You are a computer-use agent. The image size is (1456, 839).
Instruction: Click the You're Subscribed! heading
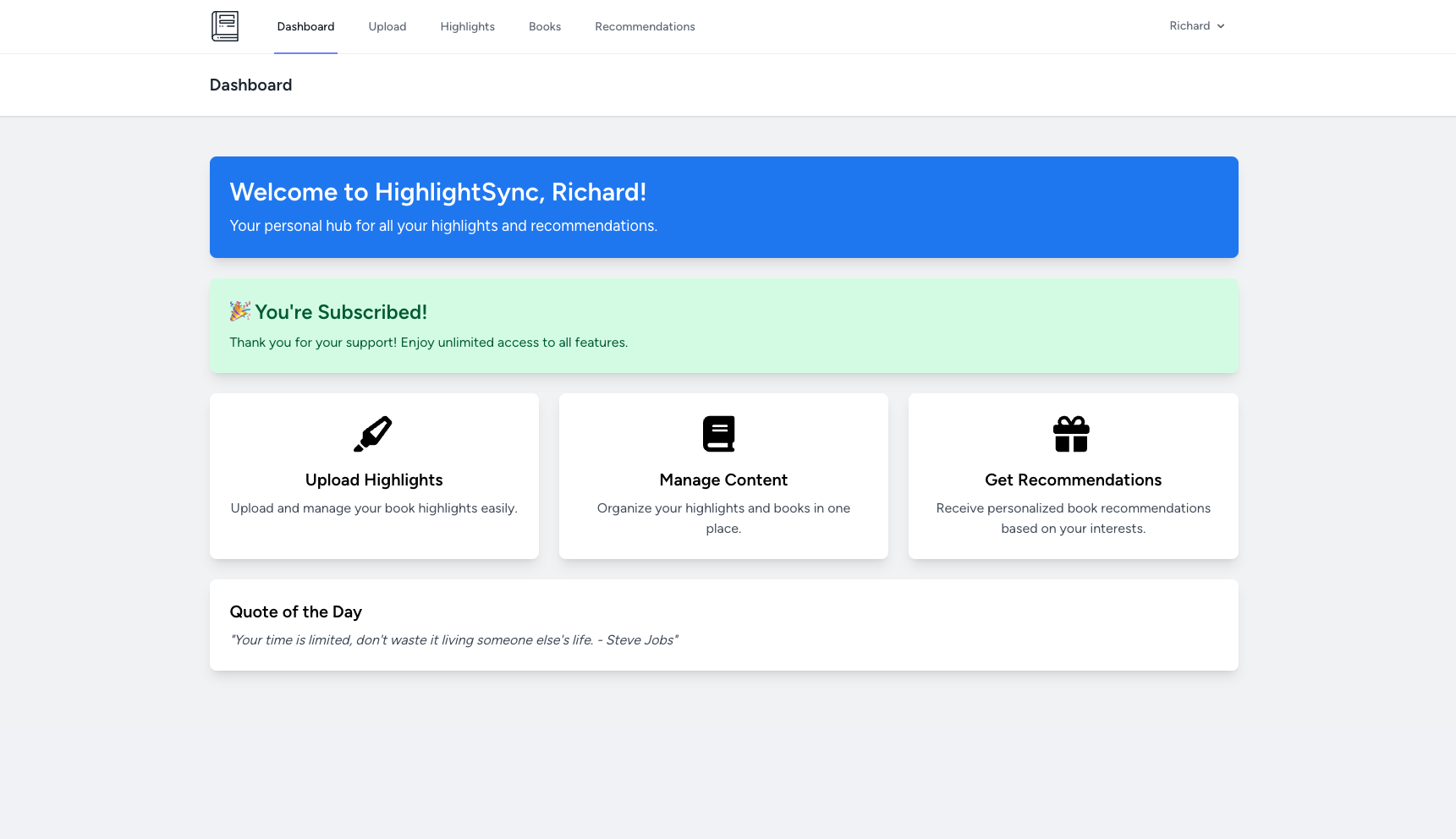(x=341, y=312)
